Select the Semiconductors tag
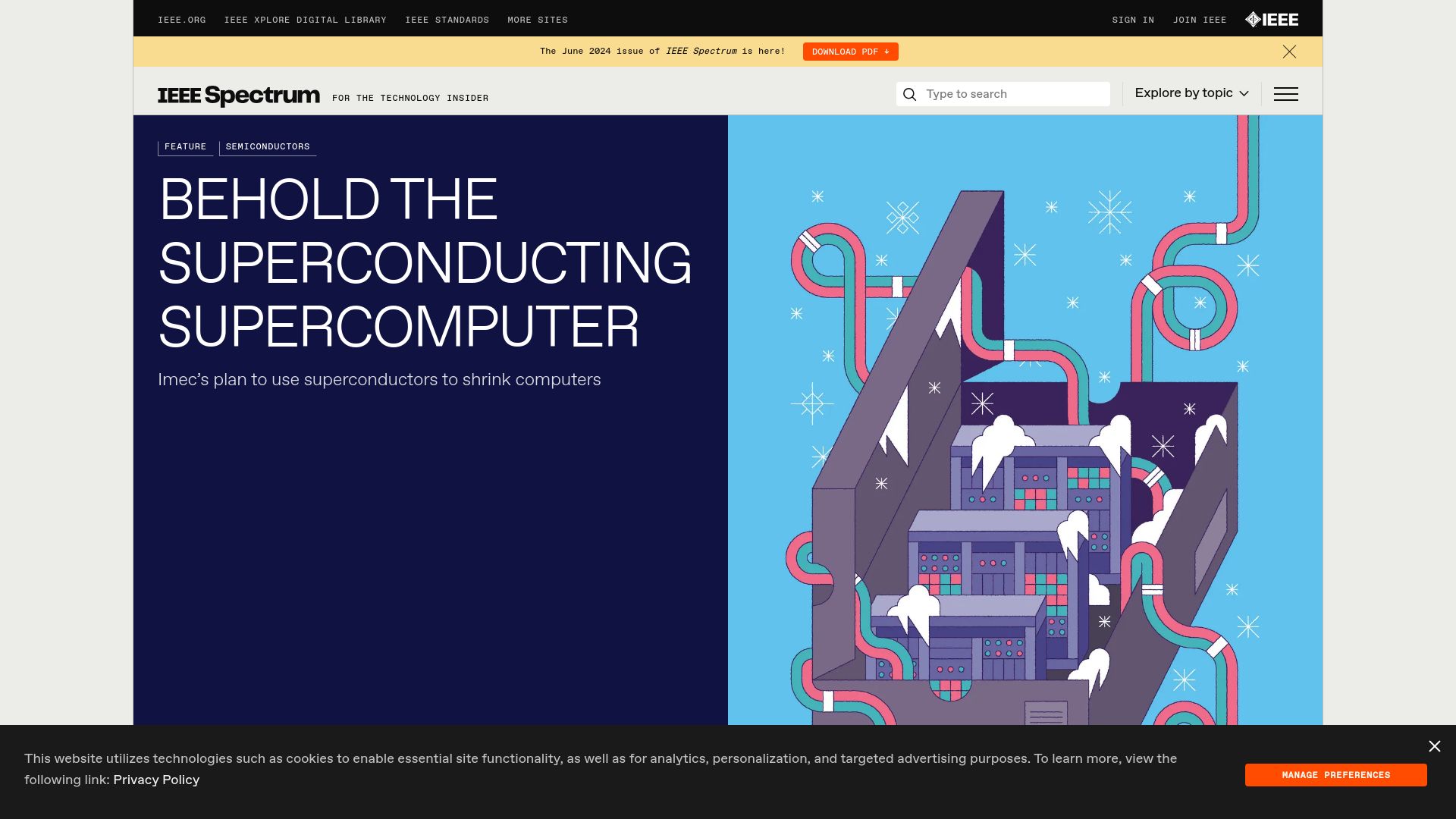 point(268,147)
